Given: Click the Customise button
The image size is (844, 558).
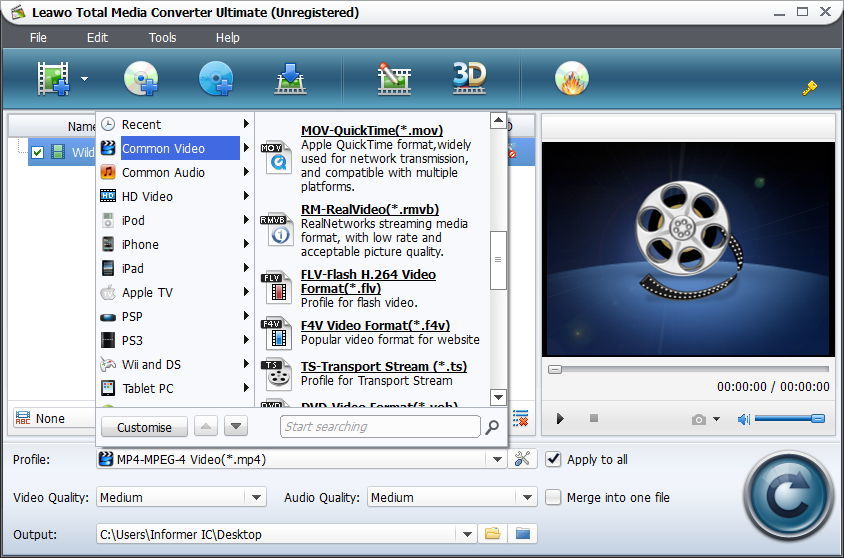Looking at the screenshot, I should 144,427.
